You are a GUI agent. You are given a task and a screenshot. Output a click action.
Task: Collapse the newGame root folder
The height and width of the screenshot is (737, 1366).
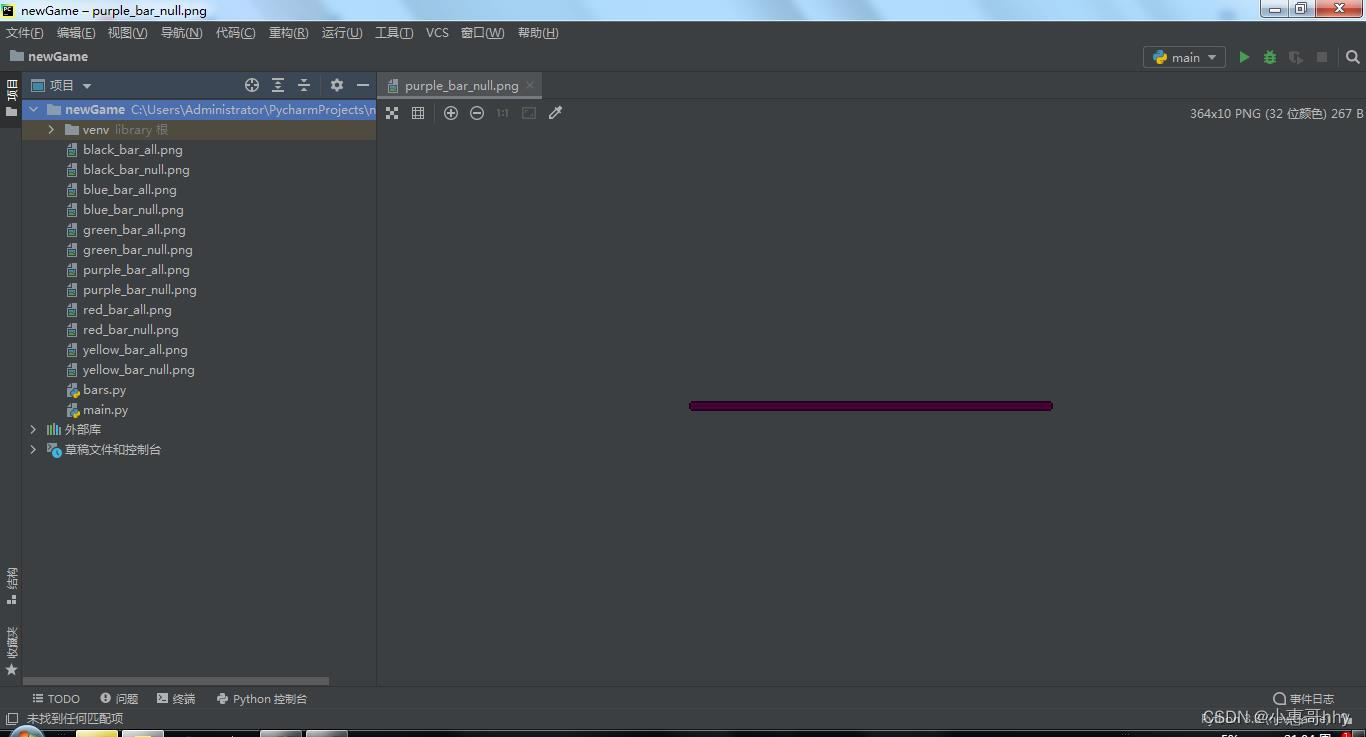coord(34,110)
